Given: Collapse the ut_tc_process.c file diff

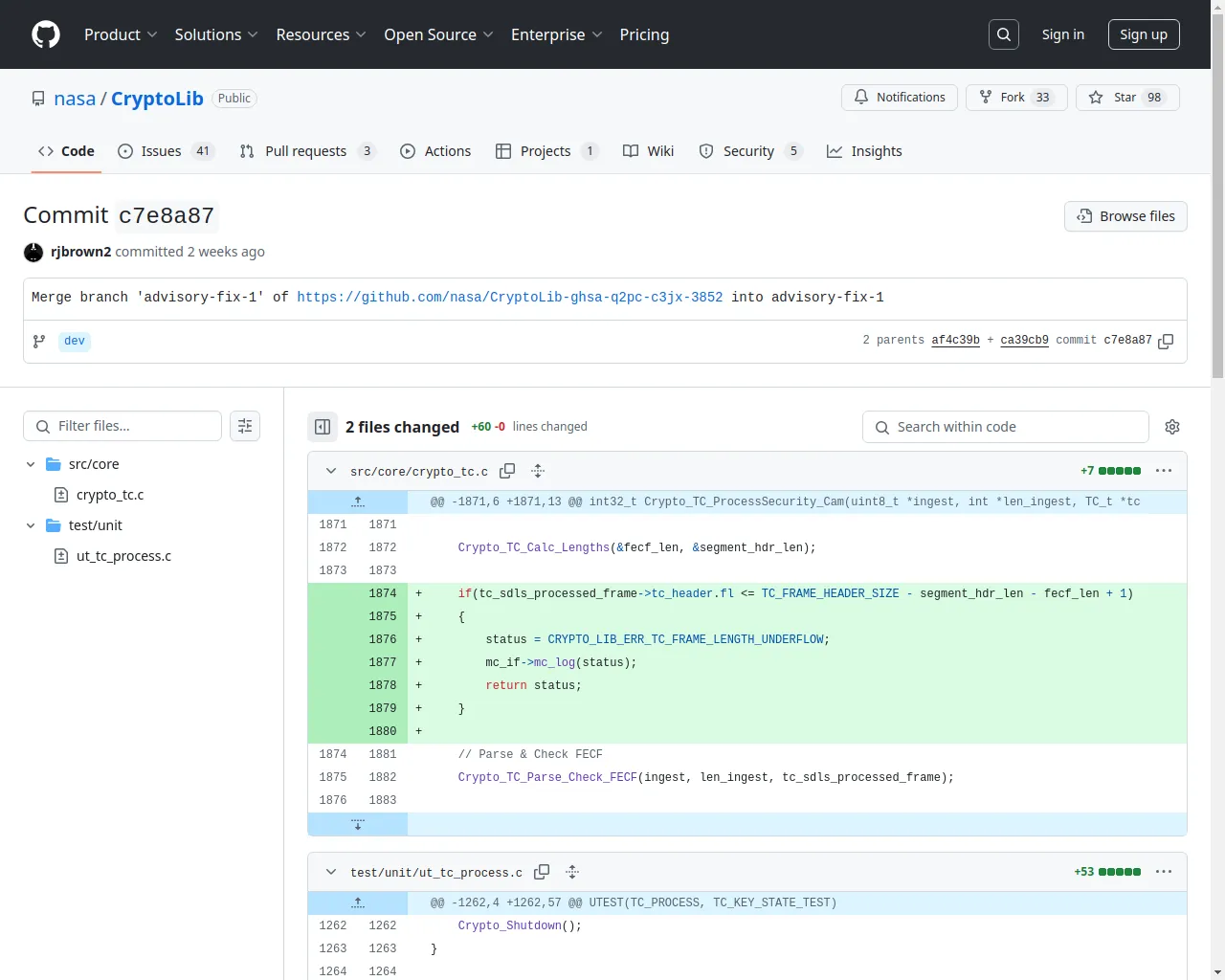Looking at the screenshot, I should pyautogui.click(x=331, y=872).
